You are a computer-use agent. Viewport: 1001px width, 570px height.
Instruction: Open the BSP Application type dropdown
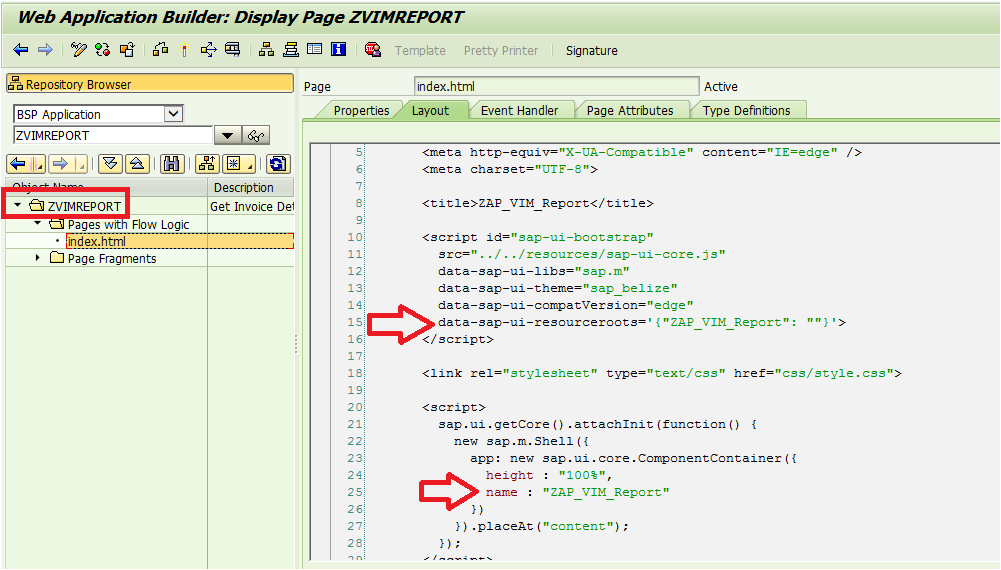point(173,114)
